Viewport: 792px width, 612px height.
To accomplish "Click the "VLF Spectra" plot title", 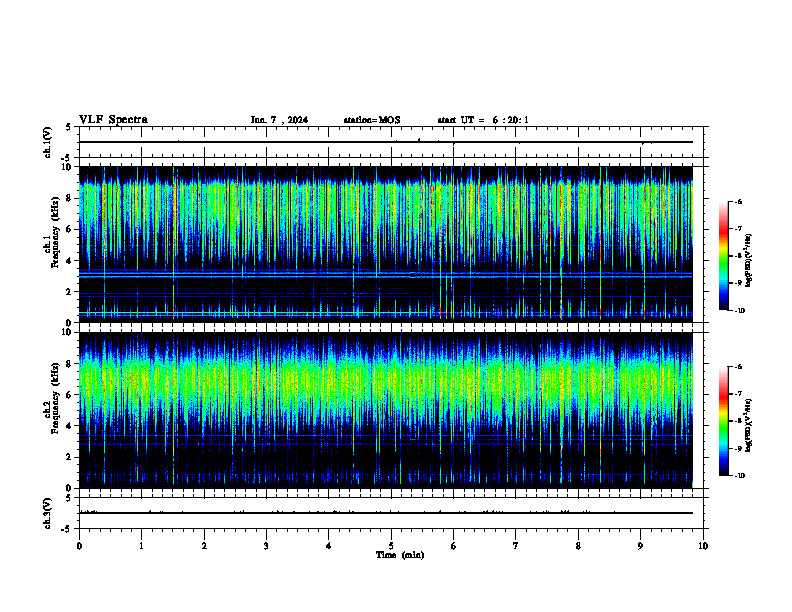I will 113,120.
